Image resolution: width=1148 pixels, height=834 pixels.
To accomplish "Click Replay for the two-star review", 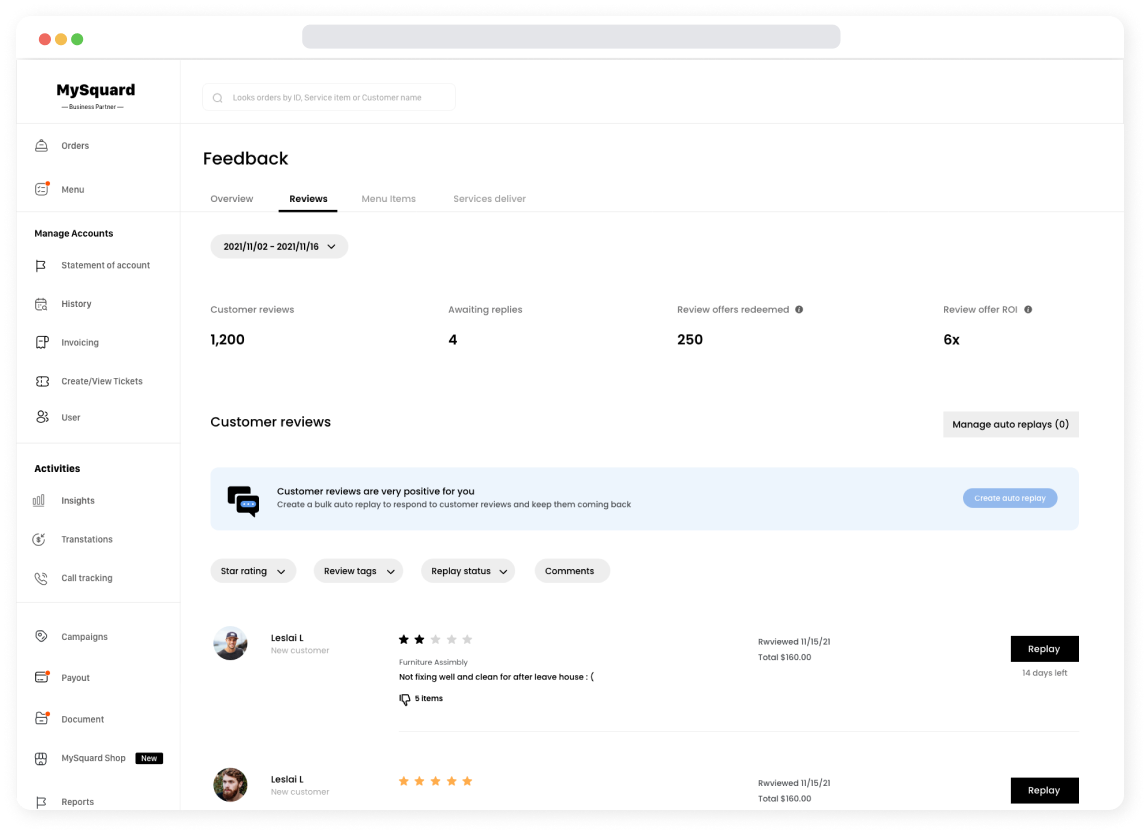I will click(x=1044, y=649).
